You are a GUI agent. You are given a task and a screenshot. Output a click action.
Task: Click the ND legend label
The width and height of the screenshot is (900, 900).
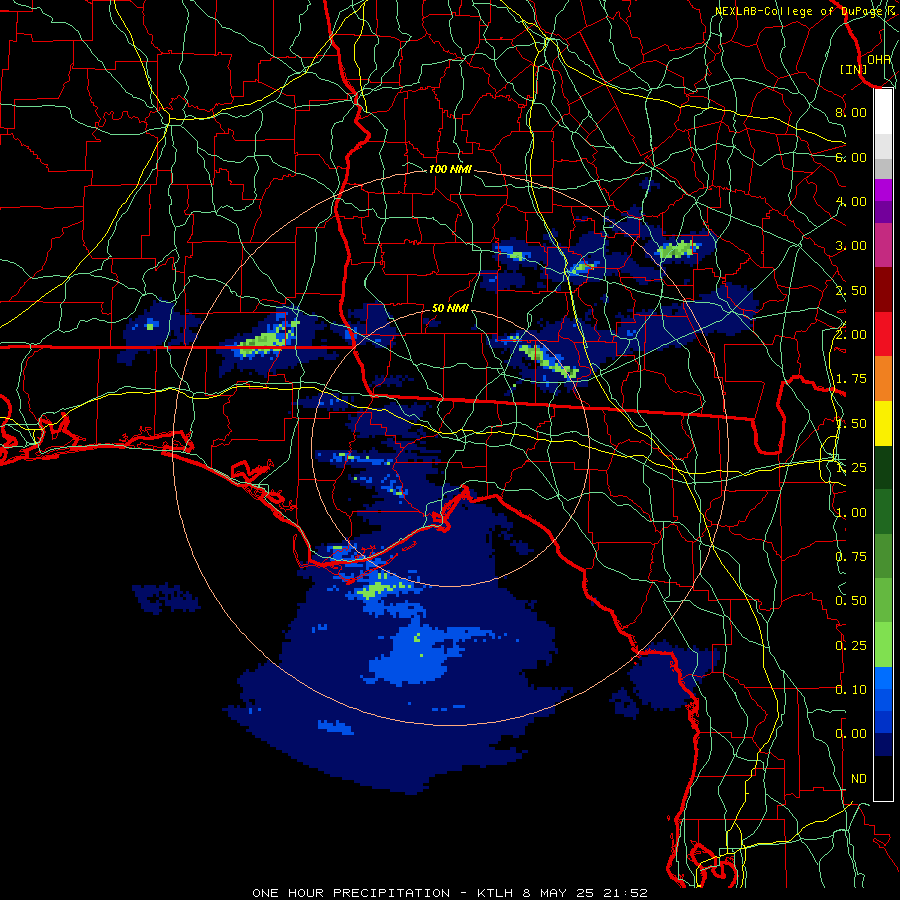(859, 779)
